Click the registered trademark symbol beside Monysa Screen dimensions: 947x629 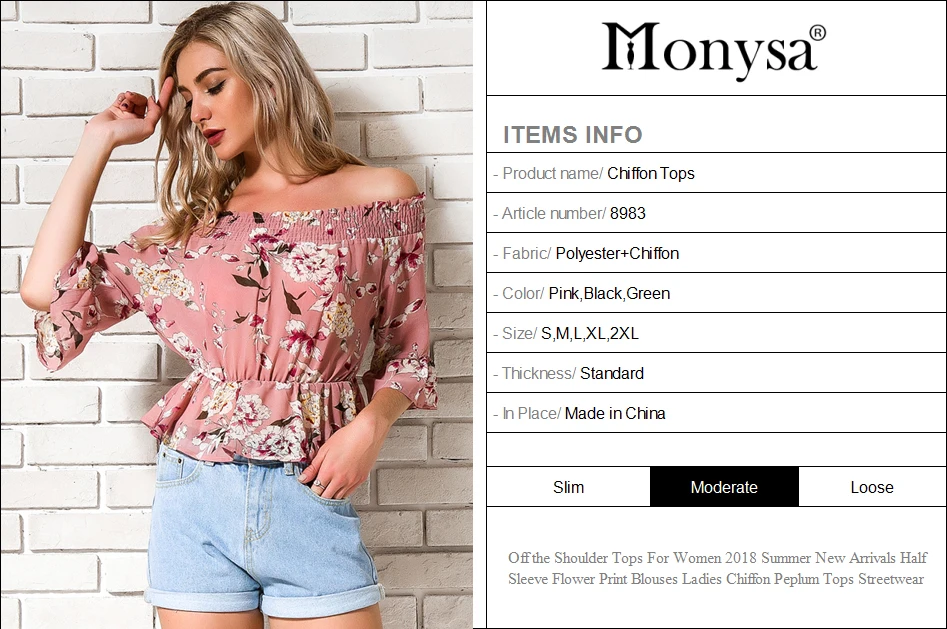click(817, 33)
